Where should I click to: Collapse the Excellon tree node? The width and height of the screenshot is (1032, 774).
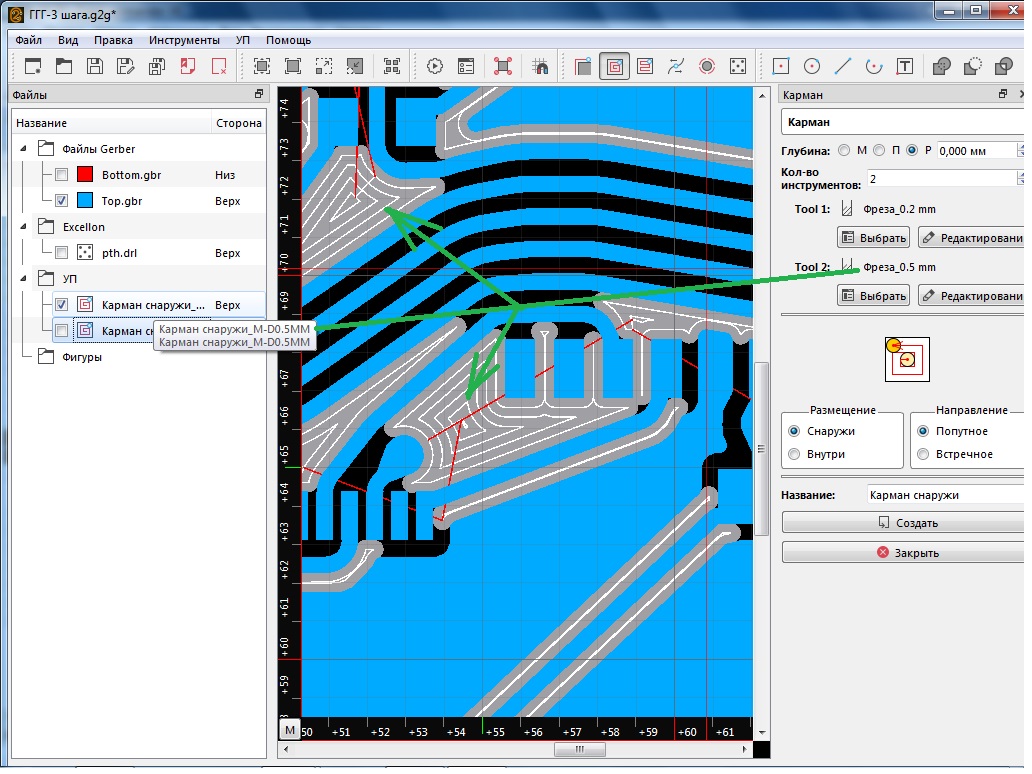tap(24, 228)
